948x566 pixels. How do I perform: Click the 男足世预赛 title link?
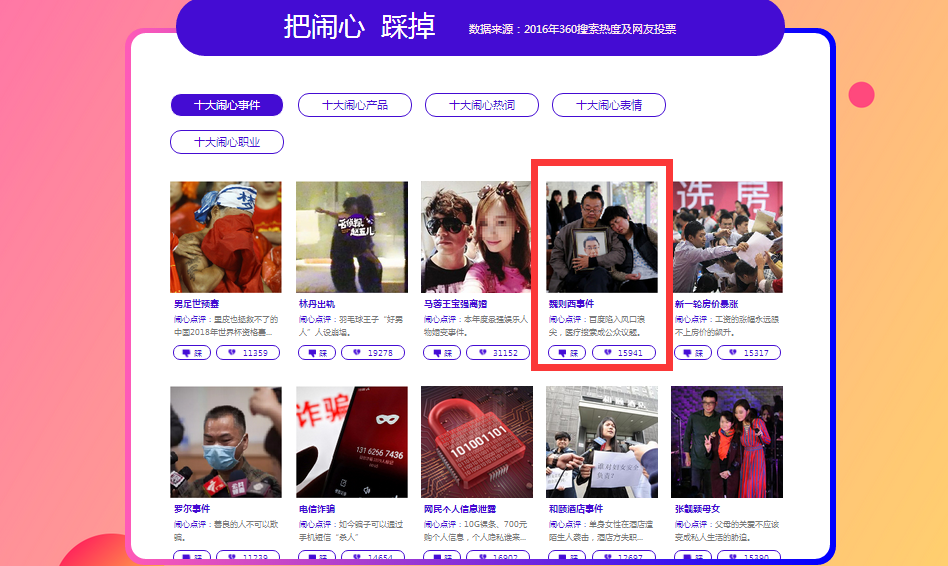tap(196, 304)
